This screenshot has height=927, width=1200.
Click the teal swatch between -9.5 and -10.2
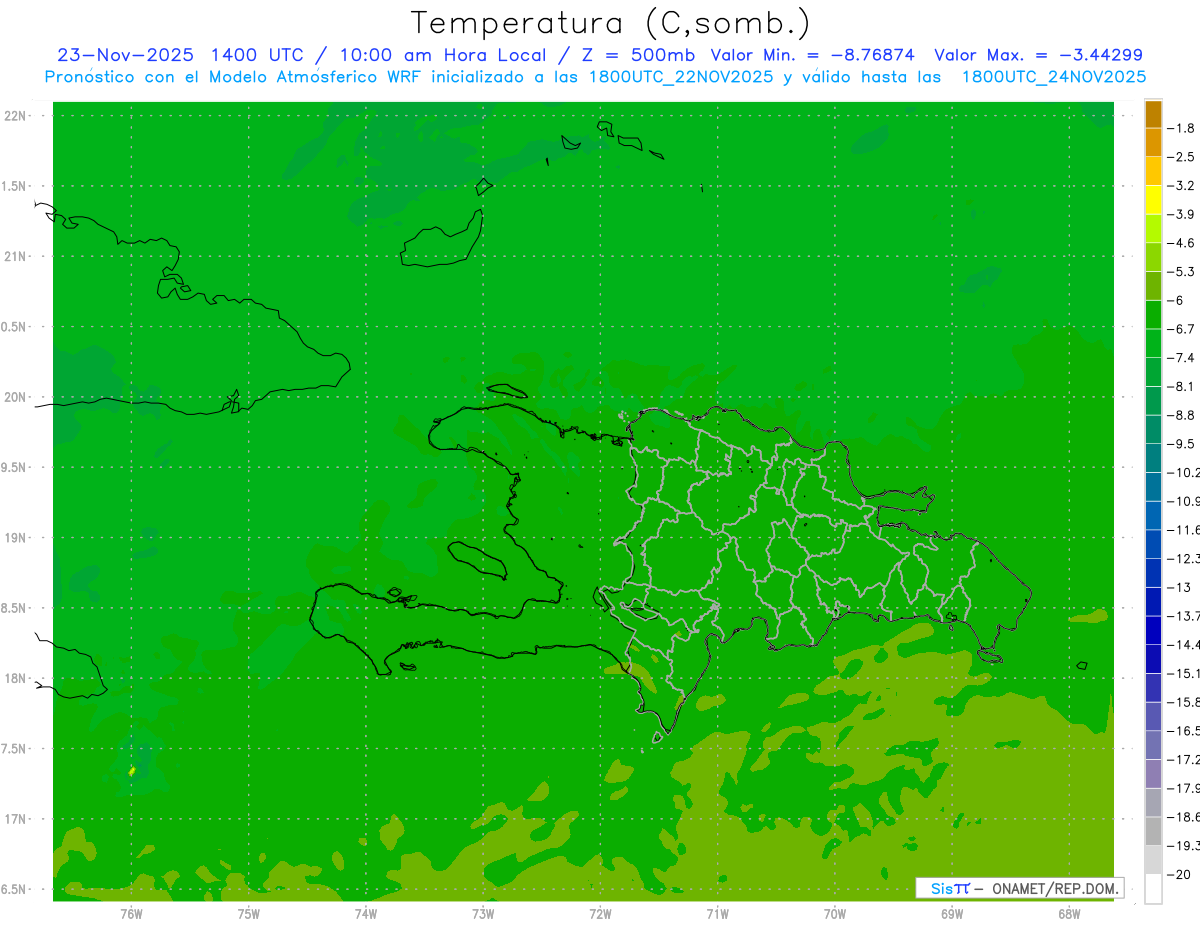(x=1153, y=458)
